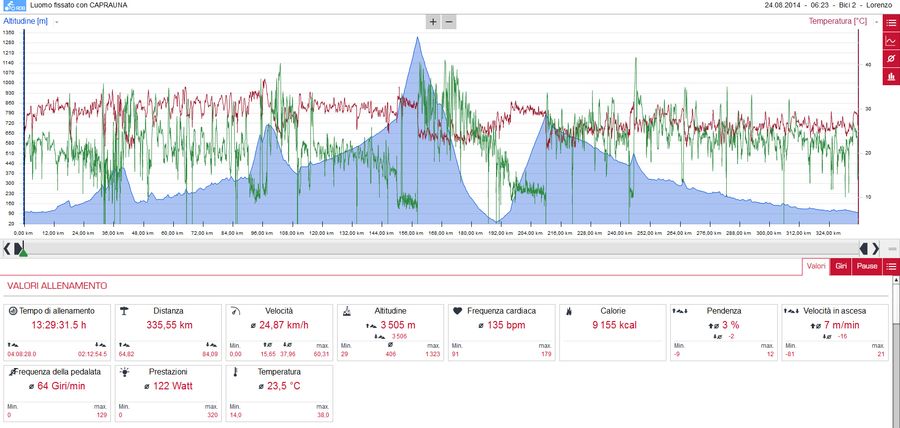900x428 pixels.
Task: Click the max power value 320
Action: click(x=212, y=415)
